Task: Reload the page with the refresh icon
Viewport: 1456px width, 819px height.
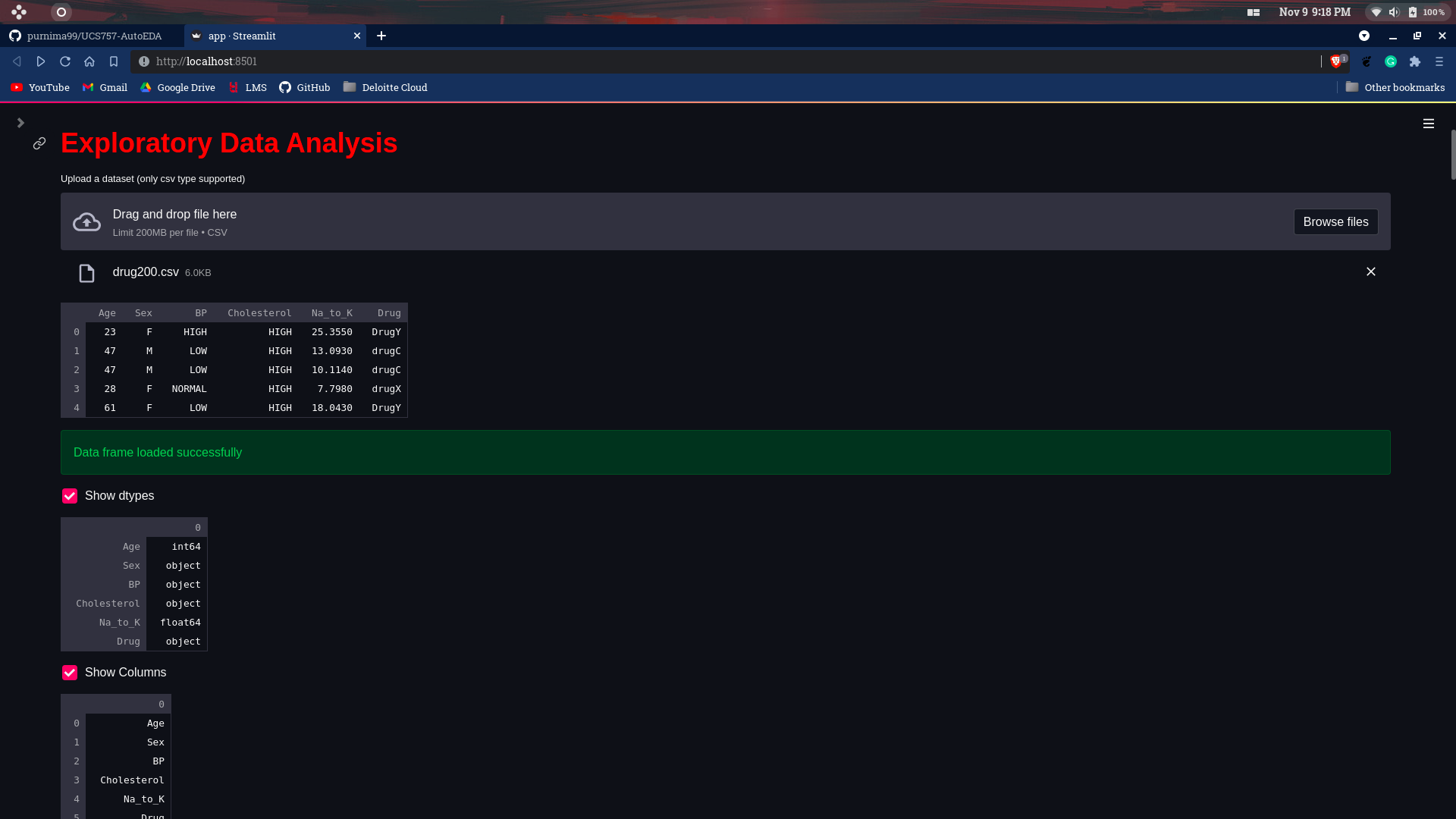Action: click(x=65, y=61)
